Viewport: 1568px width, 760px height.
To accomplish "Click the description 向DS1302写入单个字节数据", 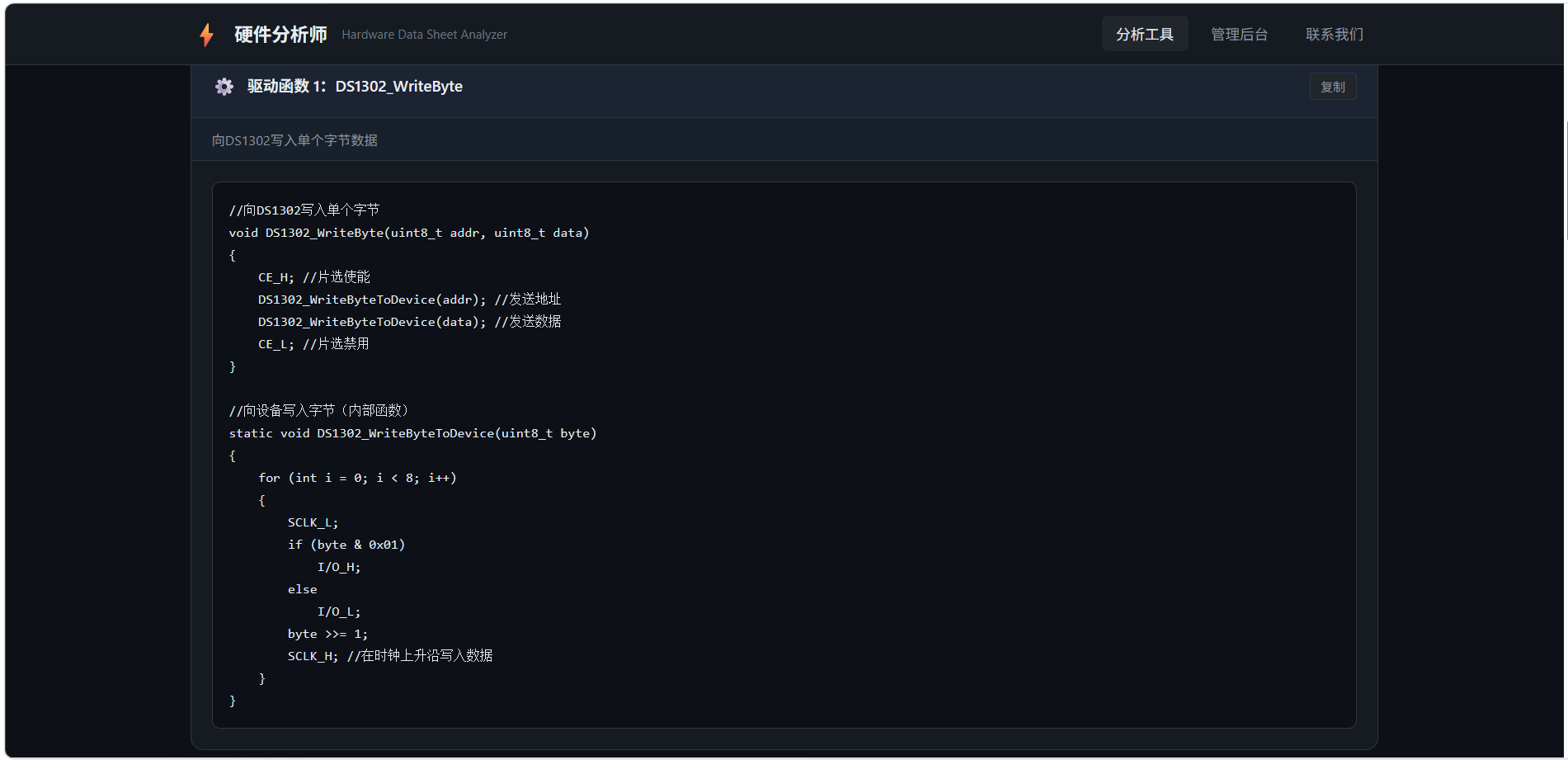I will click(x=294, y=140).
